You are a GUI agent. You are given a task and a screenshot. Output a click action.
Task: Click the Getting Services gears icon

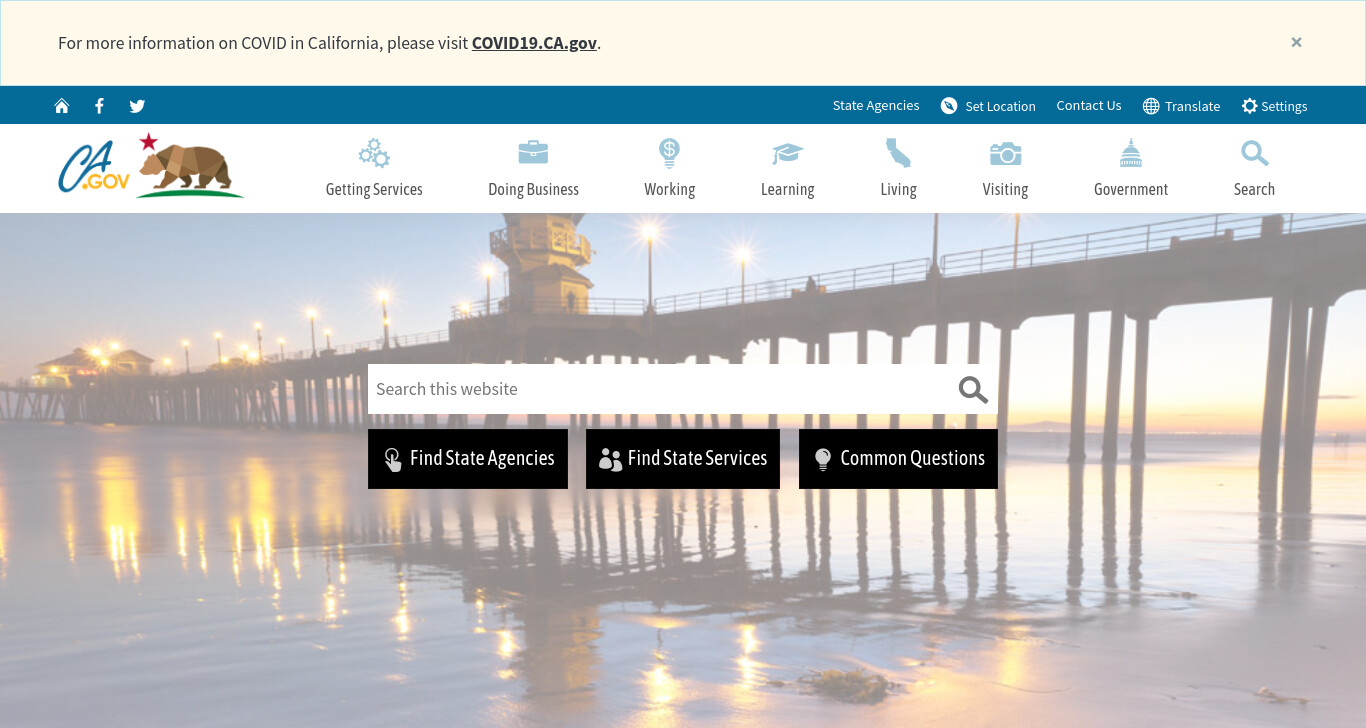(x=374, y=153)
